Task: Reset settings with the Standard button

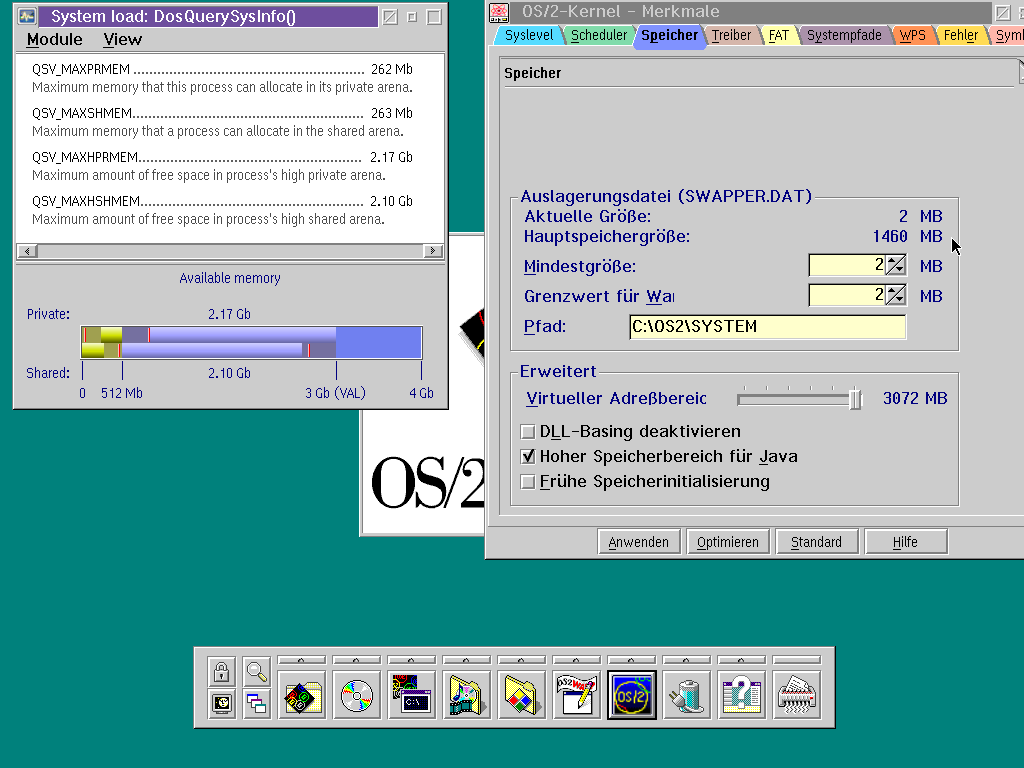Action: (816, 542)
